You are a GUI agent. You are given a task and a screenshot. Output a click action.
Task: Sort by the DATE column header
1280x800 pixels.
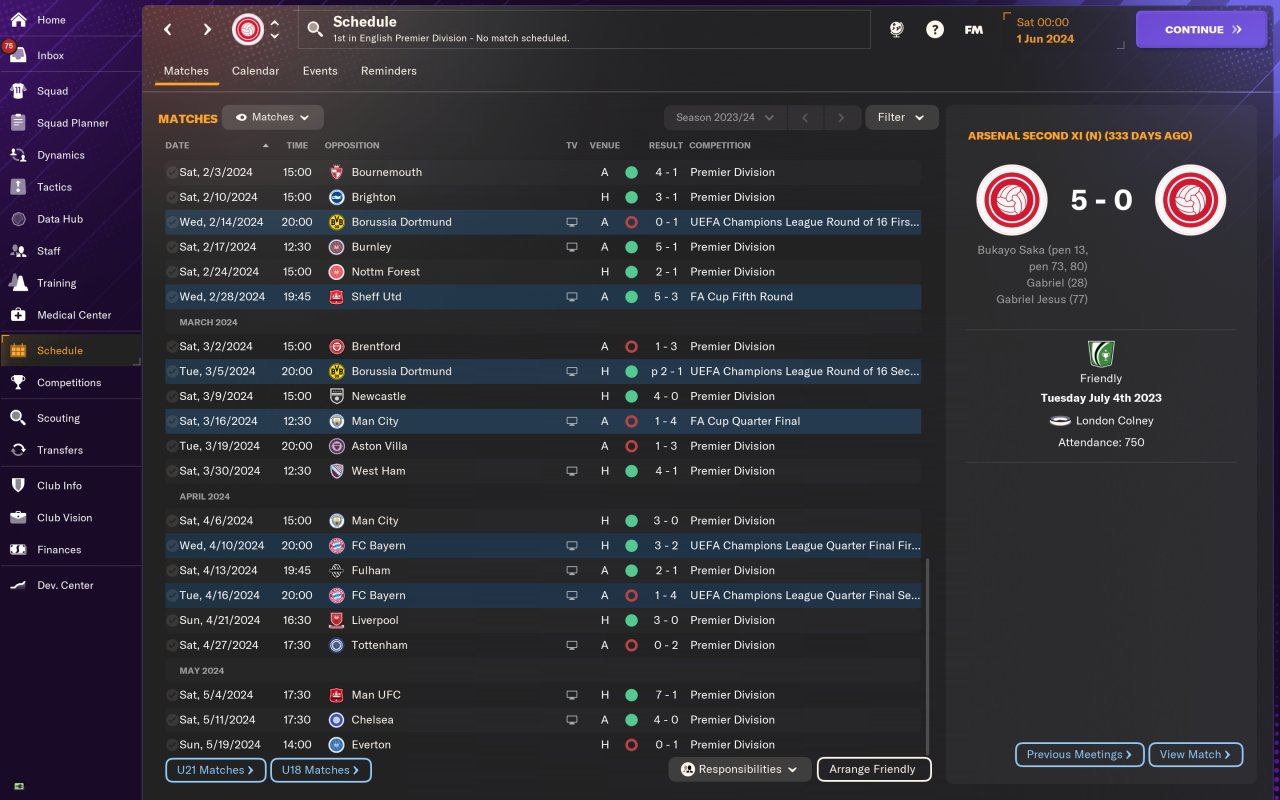pos(217,146)
